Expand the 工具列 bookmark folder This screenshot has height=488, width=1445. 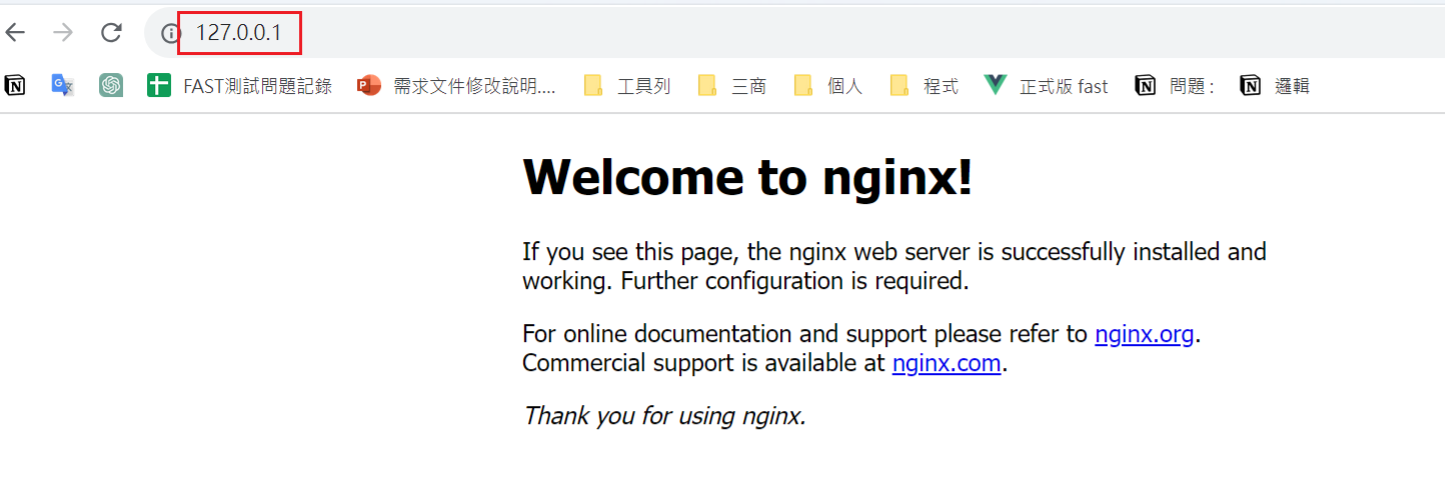pyautogui.click(x=627, y=86)
